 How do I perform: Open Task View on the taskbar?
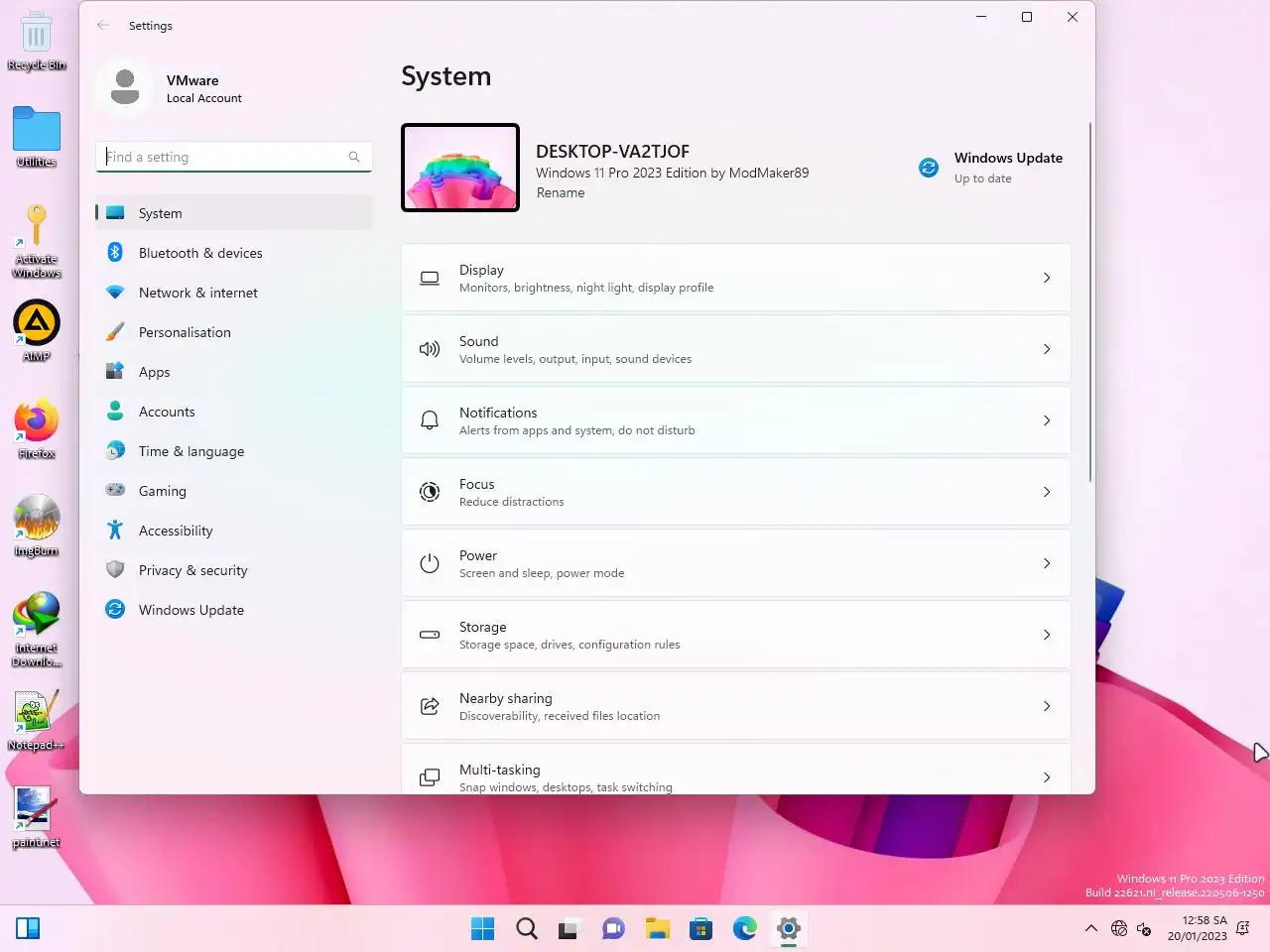pos(569,928)
